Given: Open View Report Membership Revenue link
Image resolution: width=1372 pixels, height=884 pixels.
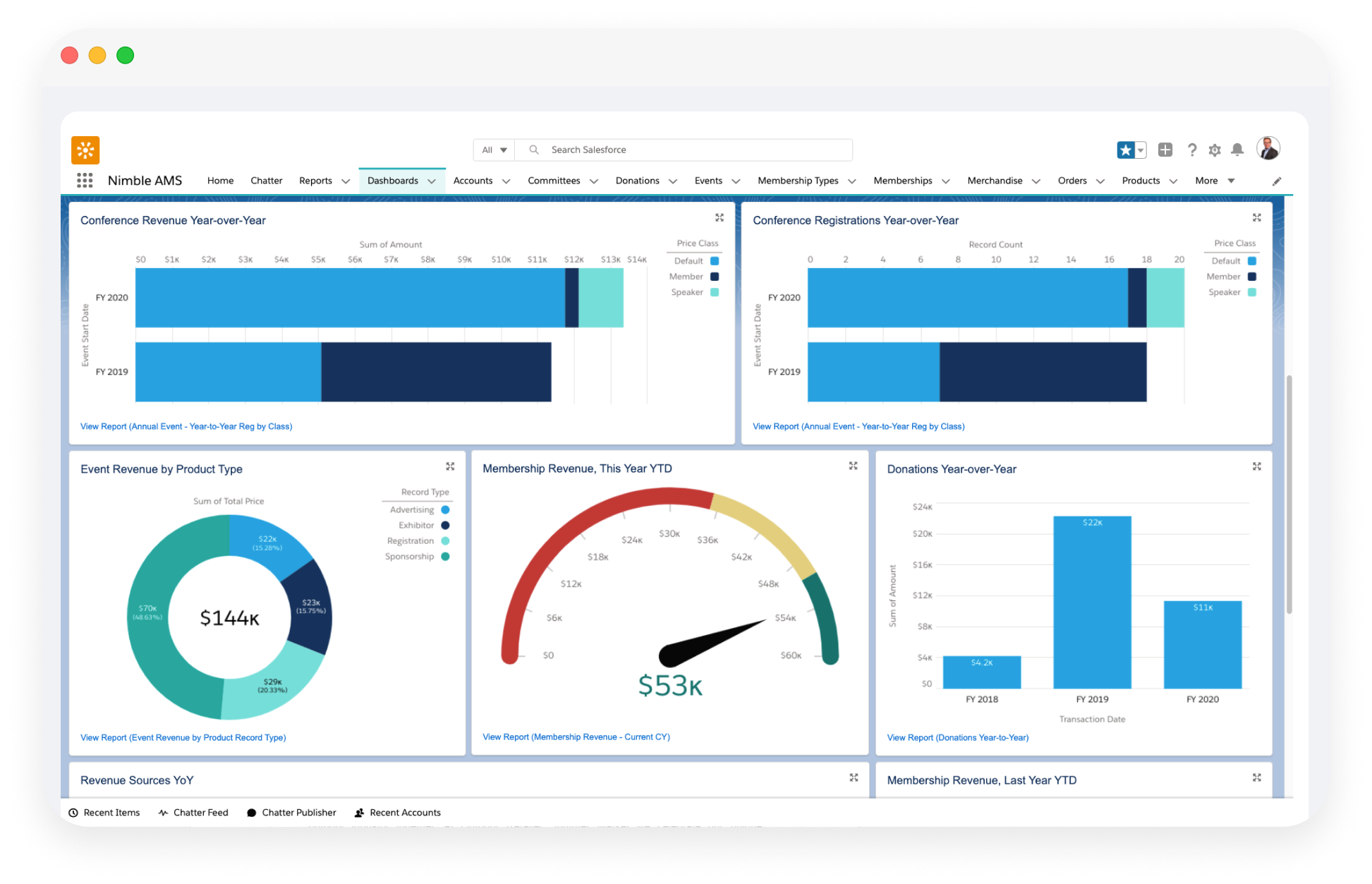Looking at the screenshot, I should point(576,737).
